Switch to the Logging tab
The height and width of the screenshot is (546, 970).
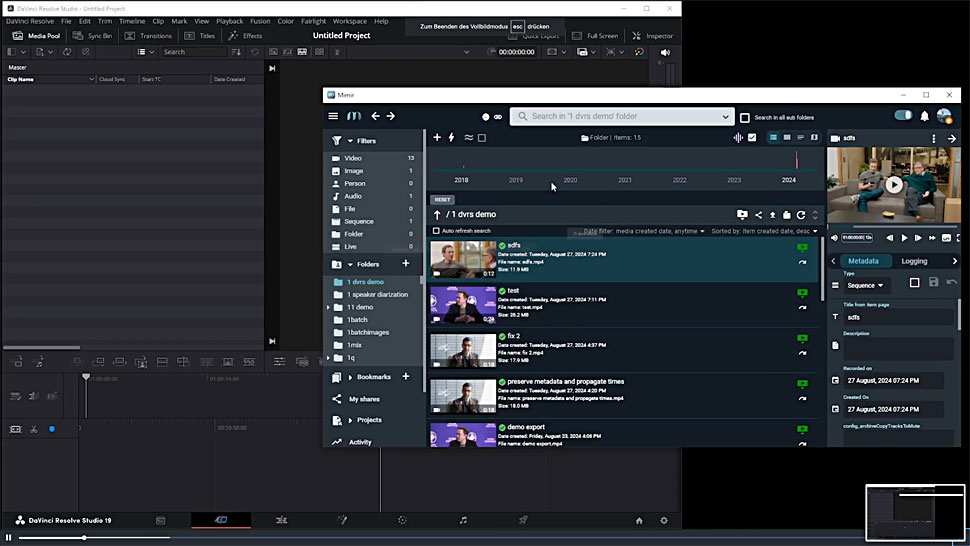914,261
